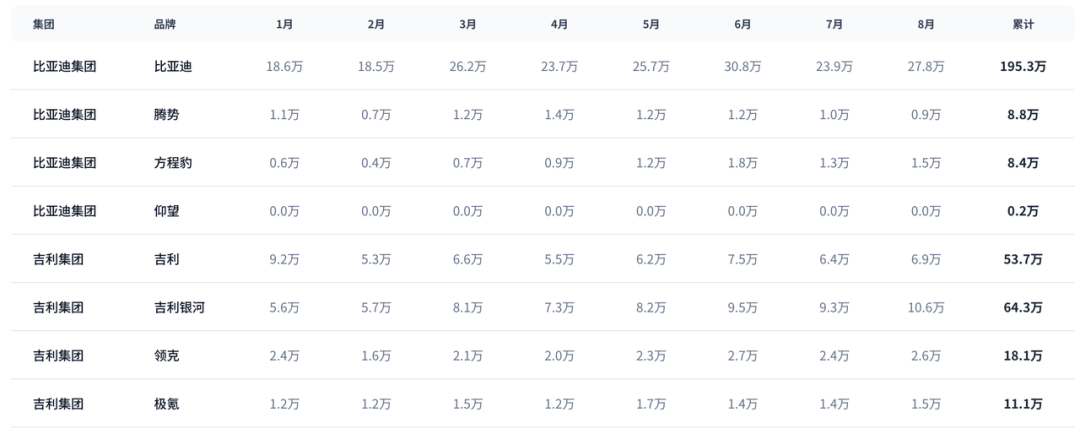The image size is (1080, 434).
Task: Click the 195.3万 cumulative total for 比亚迪
Action: [x=1022, y=67]
